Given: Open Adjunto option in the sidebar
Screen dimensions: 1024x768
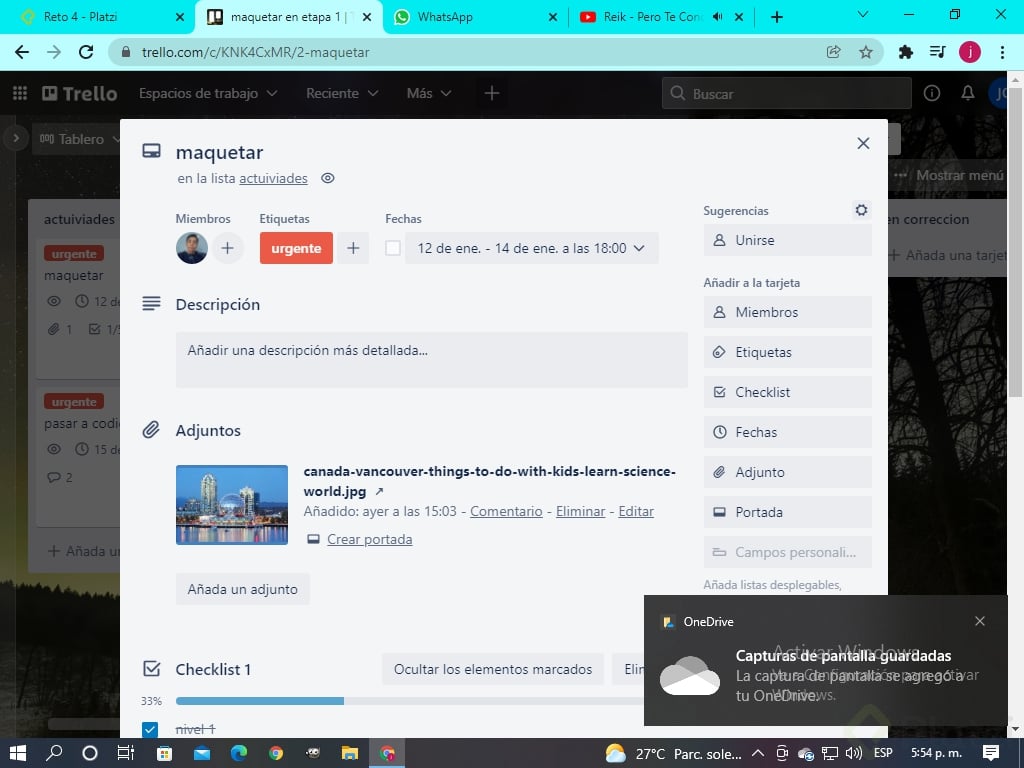Looking at the screenshot, I should click(x=786, y=472).
